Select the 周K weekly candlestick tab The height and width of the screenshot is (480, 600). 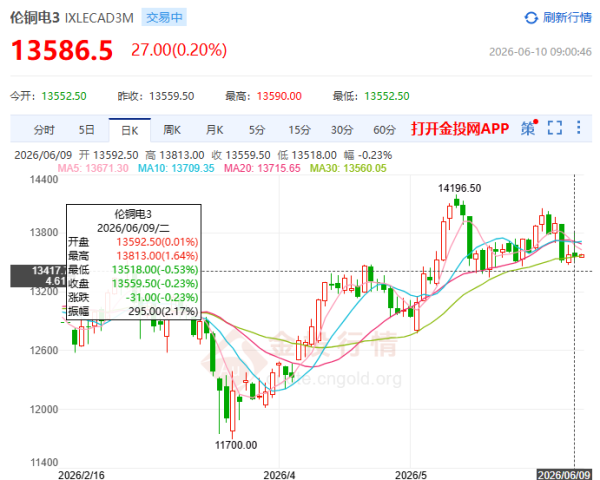pyautogui.click(x=172, y=130)
